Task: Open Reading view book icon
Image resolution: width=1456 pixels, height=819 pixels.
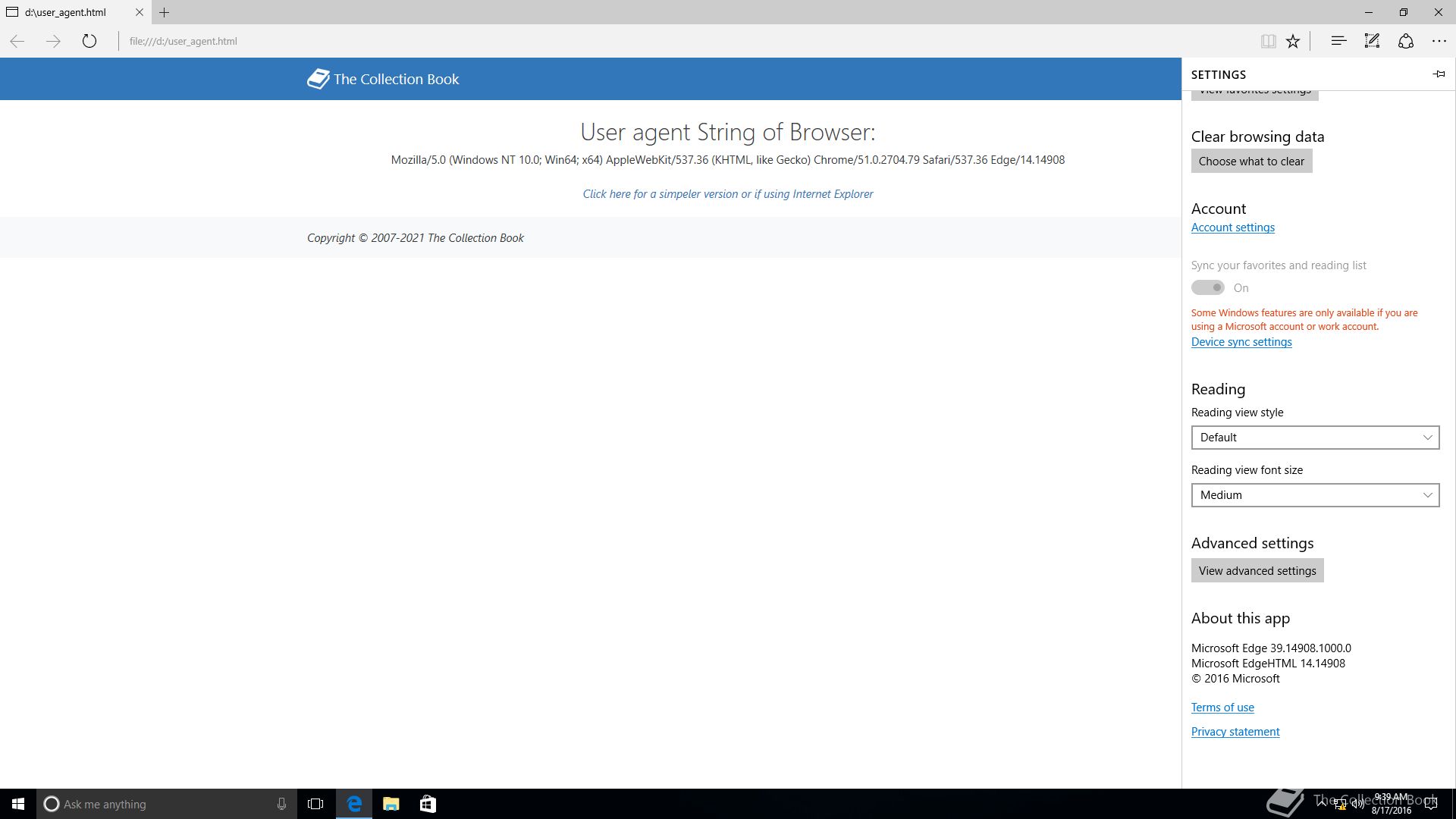Action: pos(1268,41)
